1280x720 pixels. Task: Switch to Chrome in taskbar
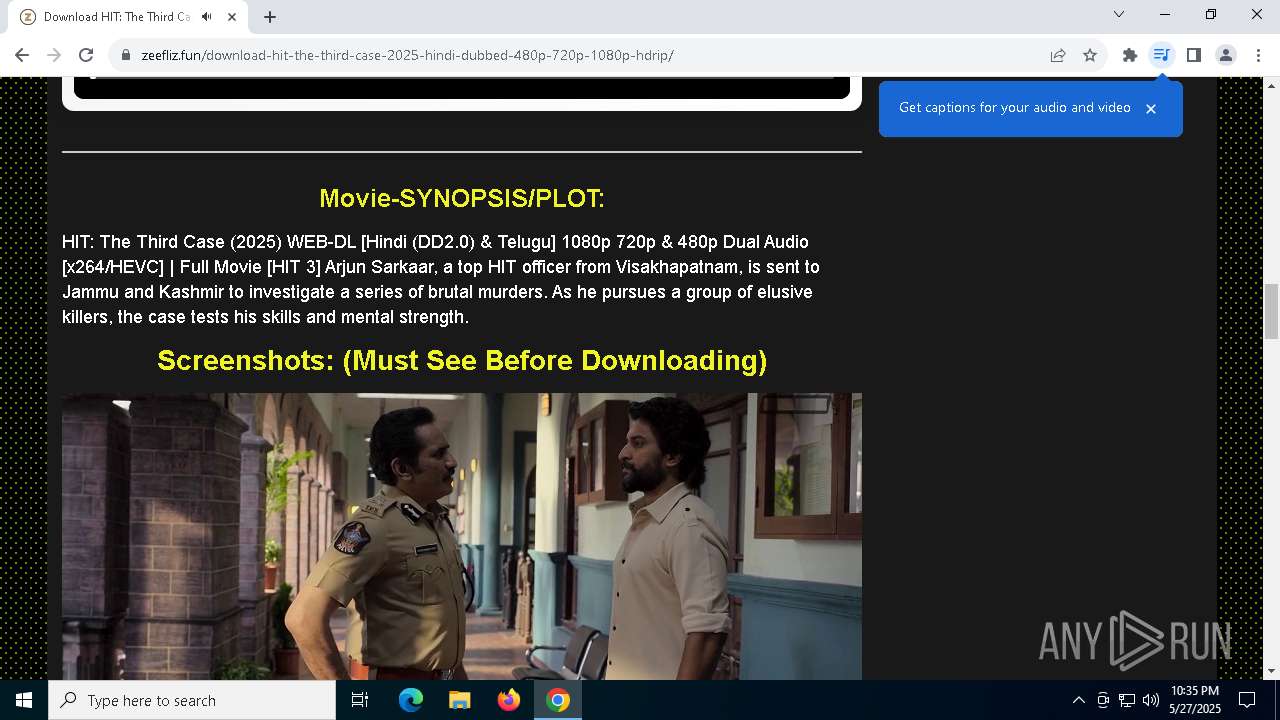558,700
